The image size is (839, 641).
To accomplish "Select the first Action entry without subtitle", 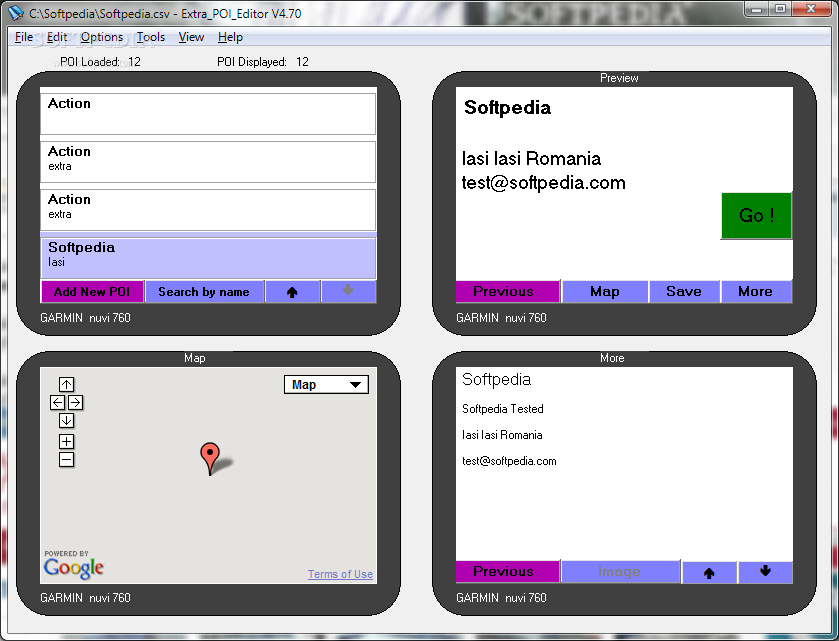I will [x=208, y=113].
